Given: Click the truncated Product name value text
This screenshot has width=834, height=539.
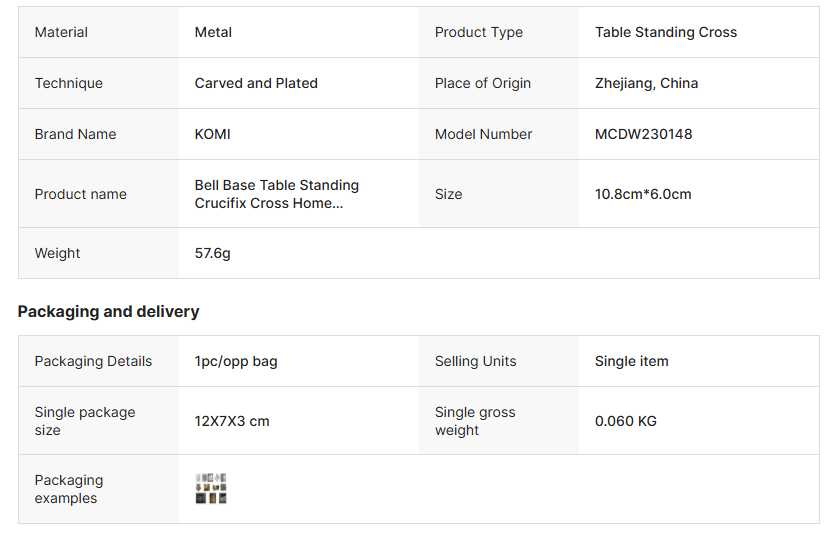Looking at the screenshot, I should [276, 194].
